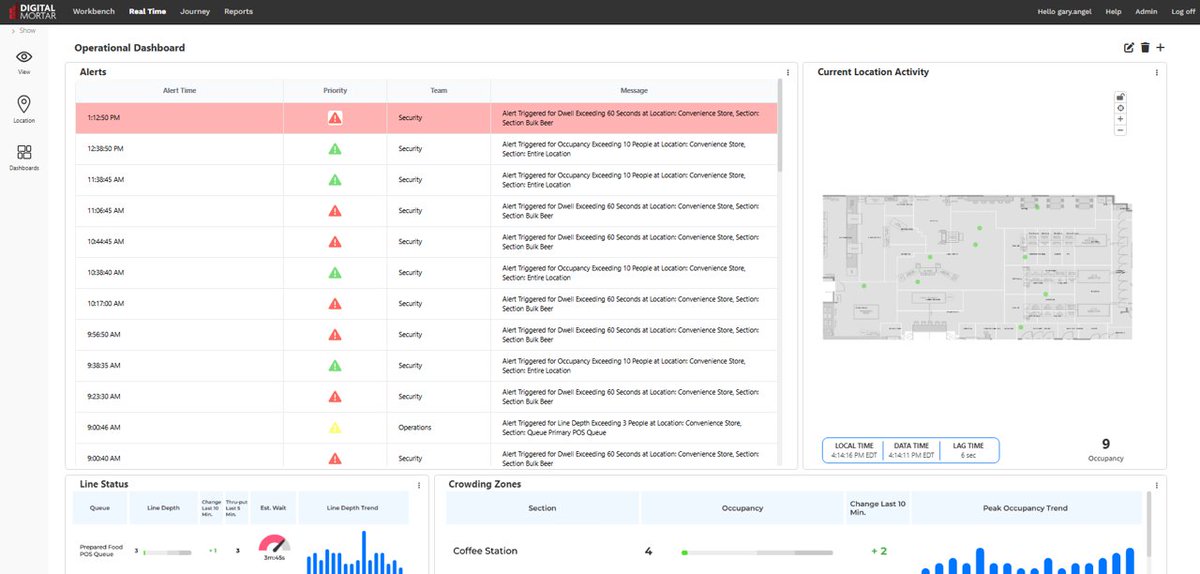Zoom out on the location map
Viewport: 1200px width, 574px height.
tap(1120, 130)
